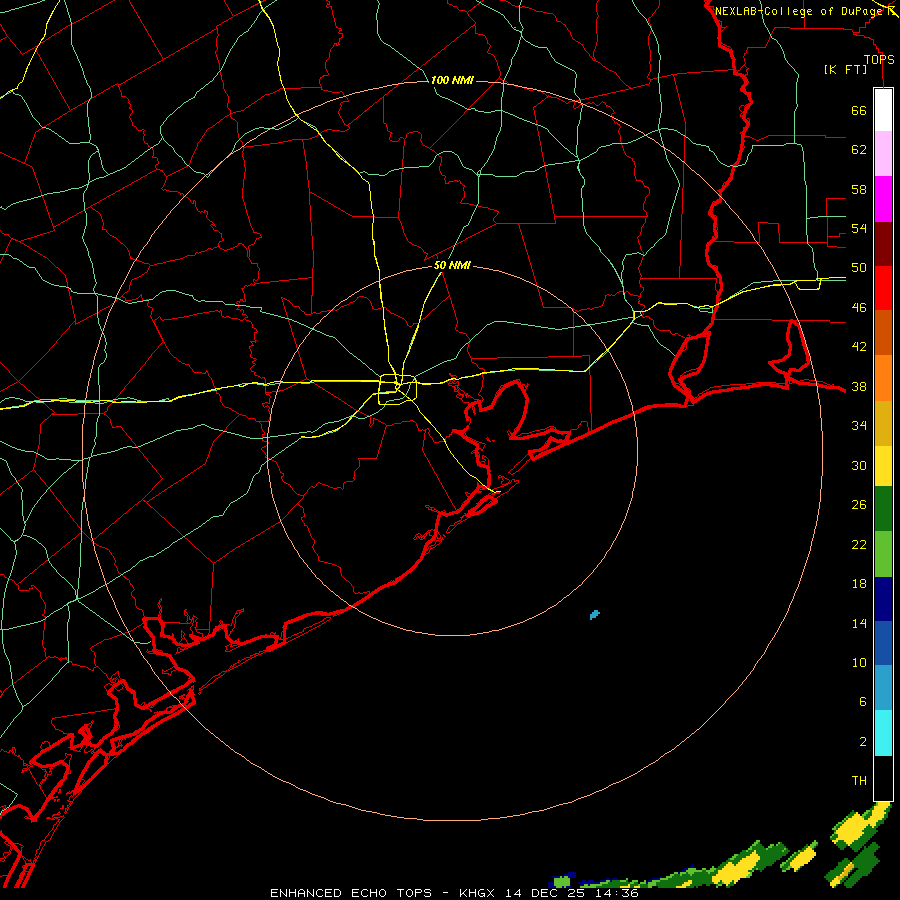Click the 14:36 timestamp
The image size is (900, 900).
point(617,893)
